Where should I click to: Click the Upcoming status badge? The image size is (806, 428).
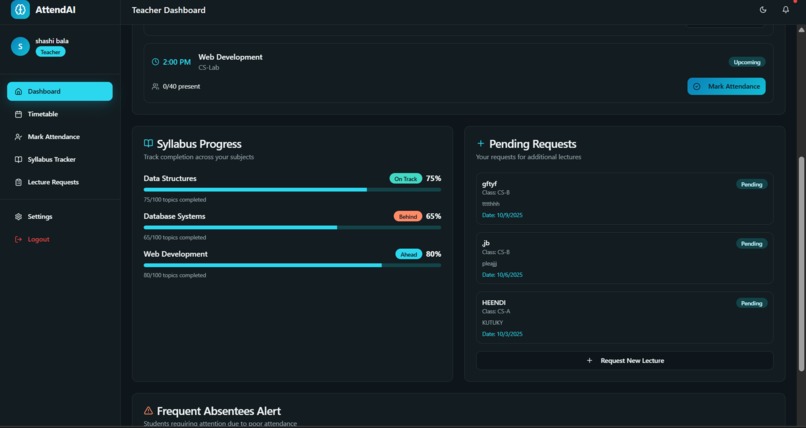[747, 62]
